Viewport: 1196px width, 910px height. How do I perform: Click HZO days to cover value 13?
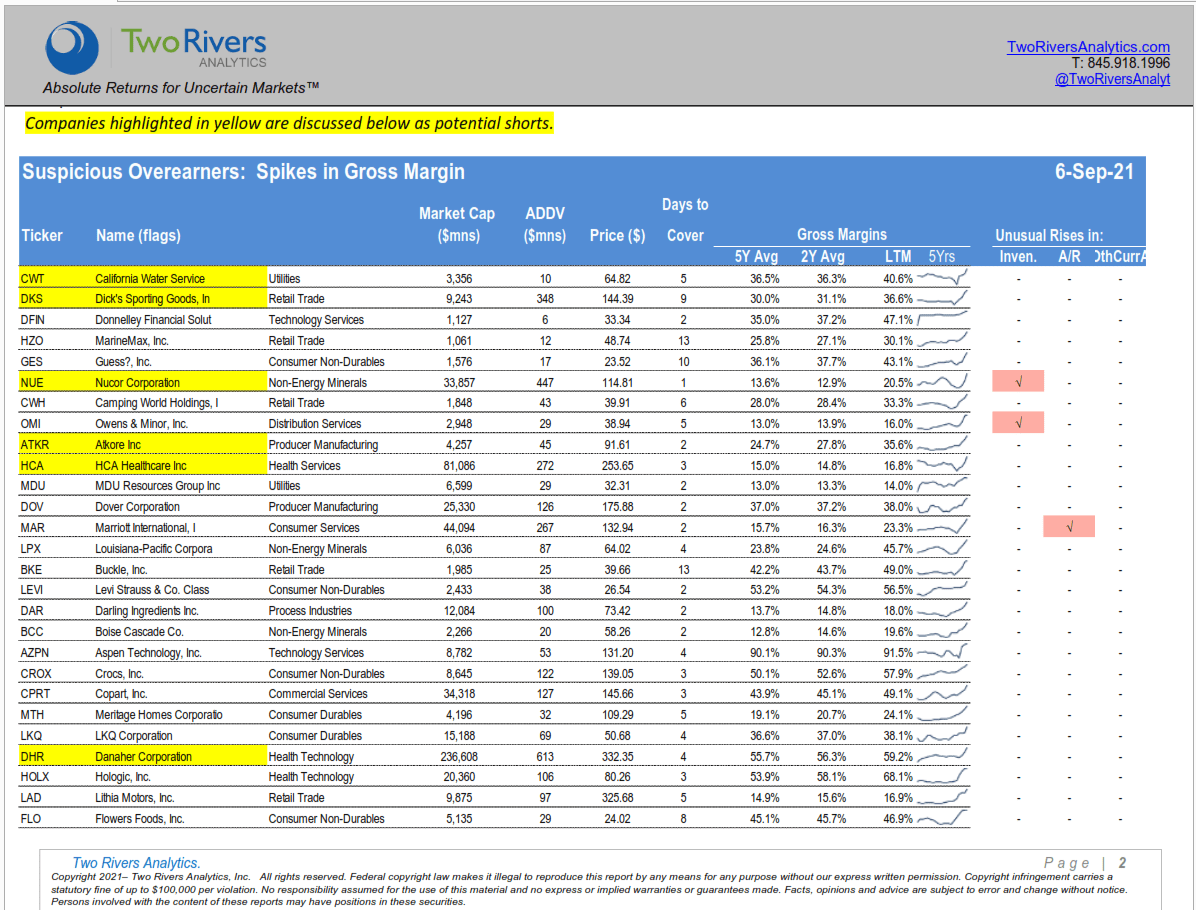[x=683, y=341]
